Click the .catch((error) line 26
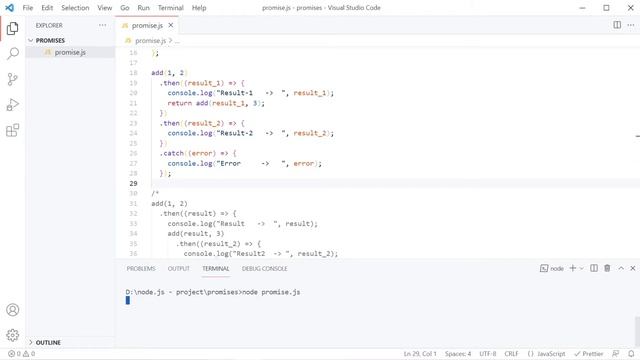640x360 pixels. tap(198, 153)
